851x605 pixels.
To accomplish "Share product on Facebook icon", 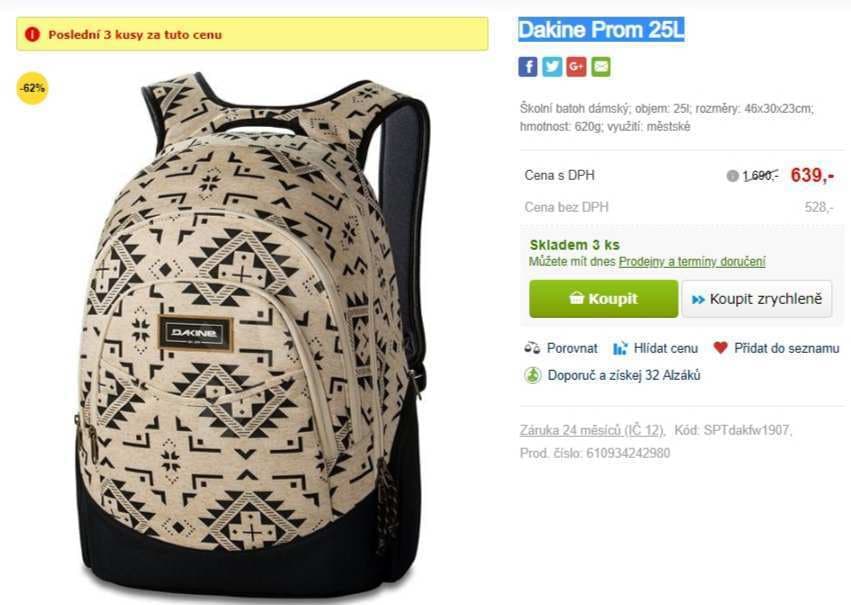I will click(x=528, y=67).
